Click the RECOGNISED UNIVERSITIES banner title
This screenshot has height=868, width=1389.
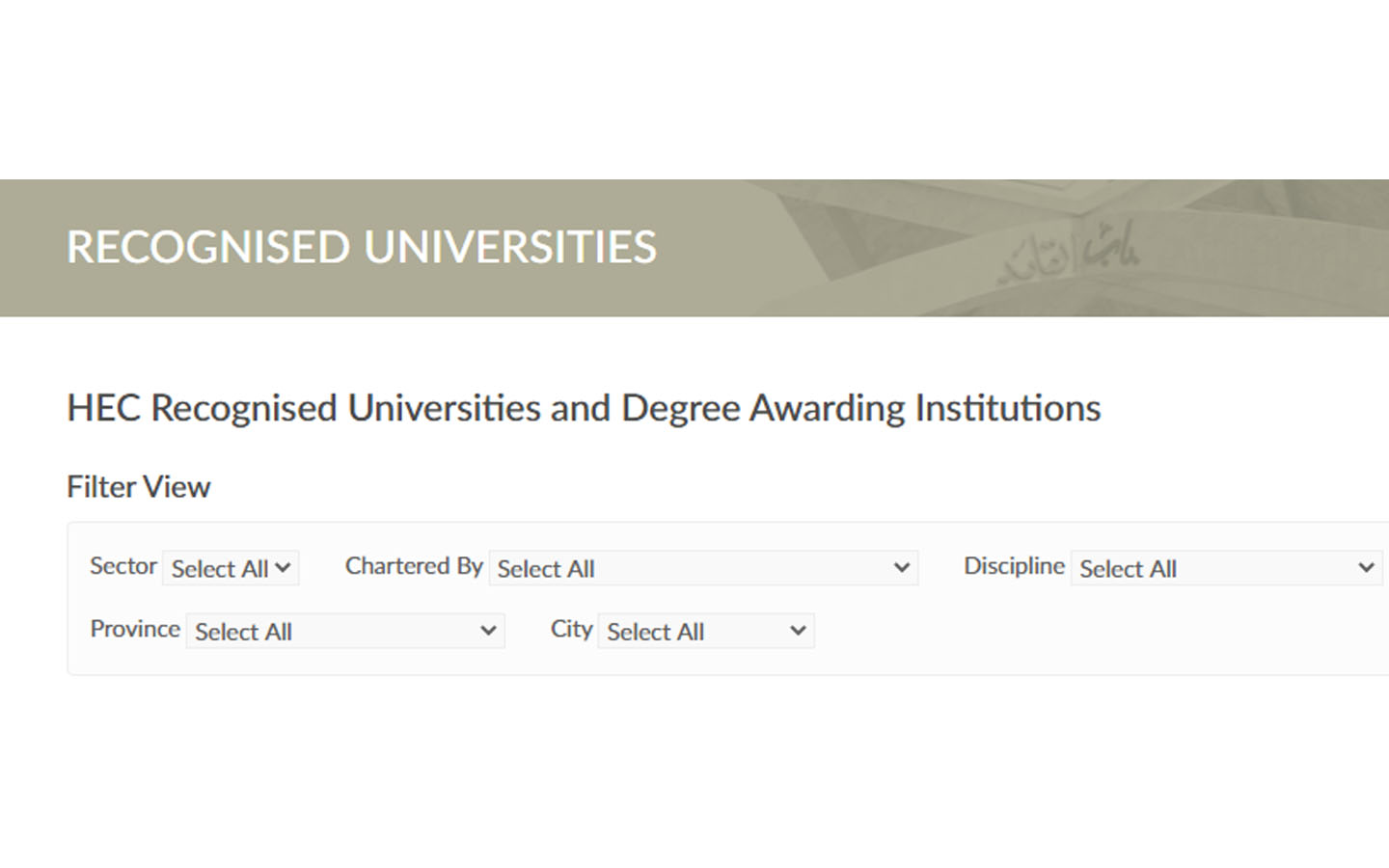[360, 247]
